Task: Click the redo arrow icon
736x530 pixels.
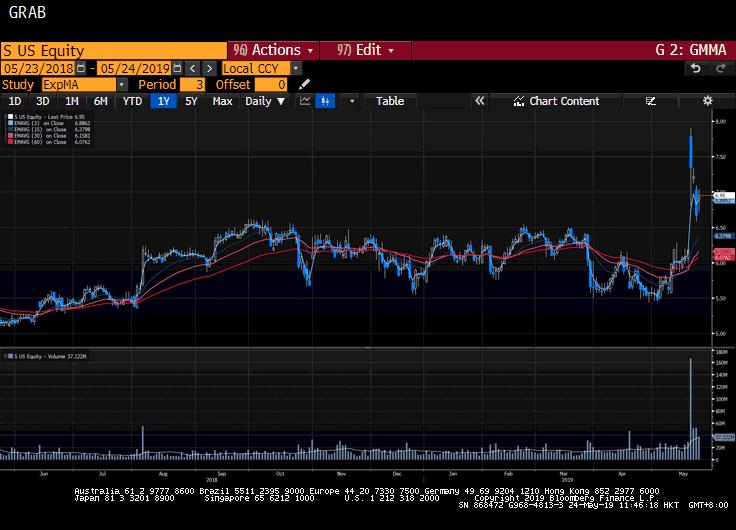Action: pos(719,68)
